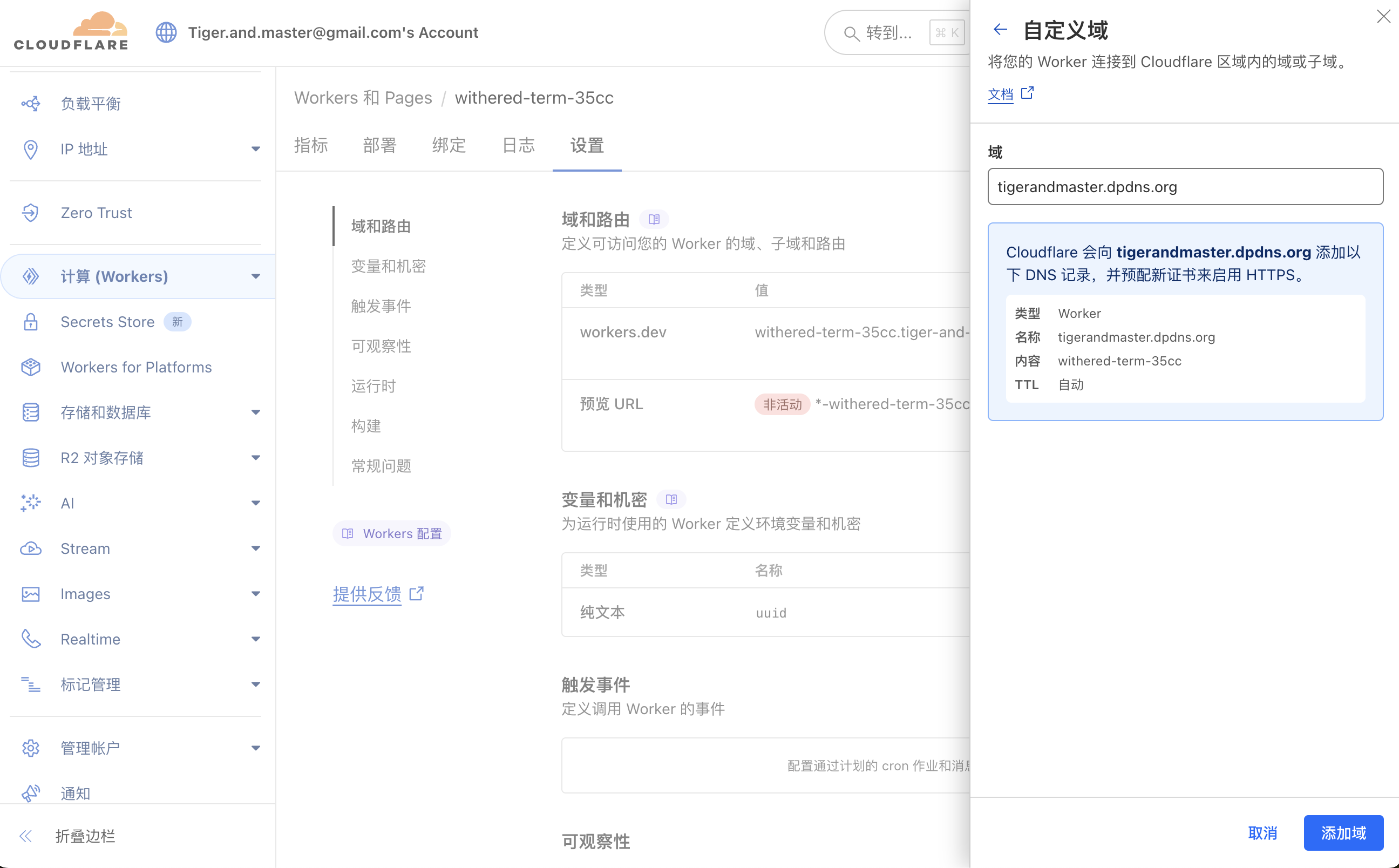Click the search magnifier icon
The image size is (1399, 868).
[x=852, y=33]
